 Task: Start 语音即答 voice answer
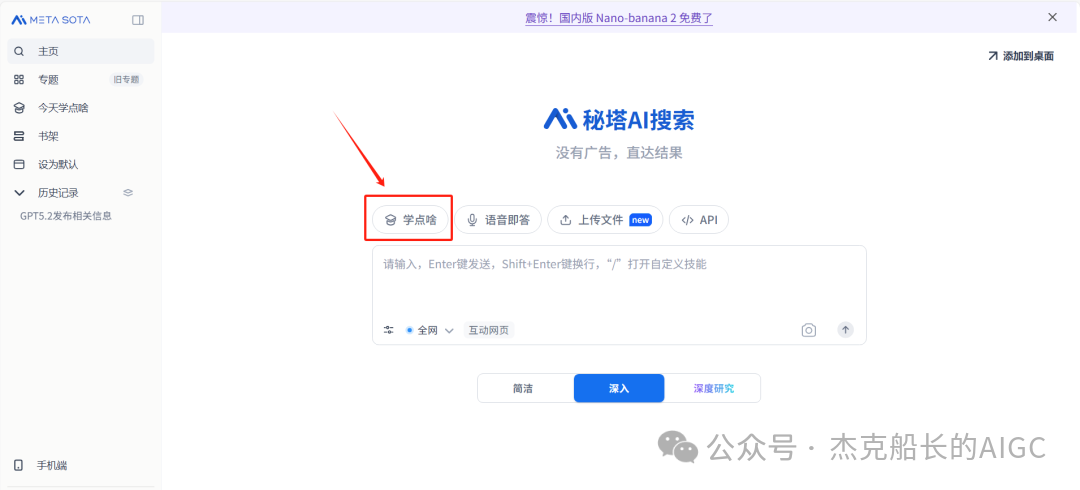click(x=498, y=220)
